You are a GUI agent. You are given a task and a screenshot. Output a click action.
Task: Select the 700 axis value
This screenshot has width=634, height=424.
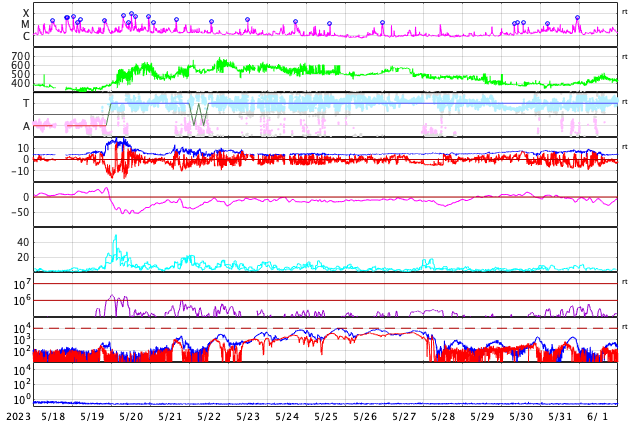(x=21, y=56)
